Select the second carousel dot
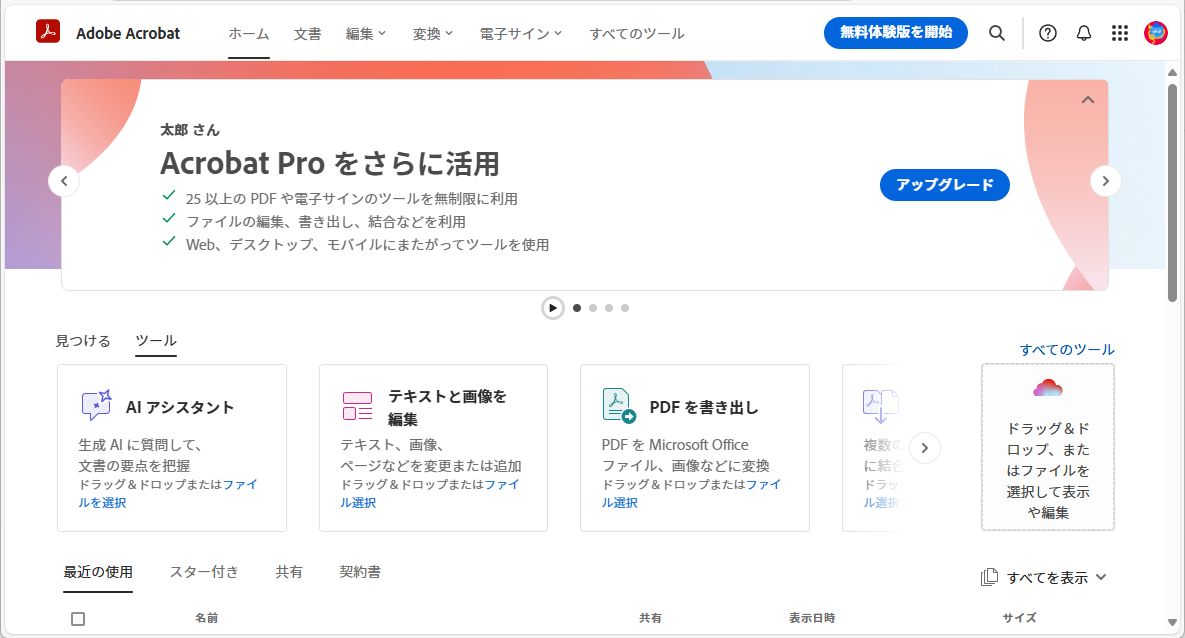This screenshot has width=1185, height=638. coord(592,308)
